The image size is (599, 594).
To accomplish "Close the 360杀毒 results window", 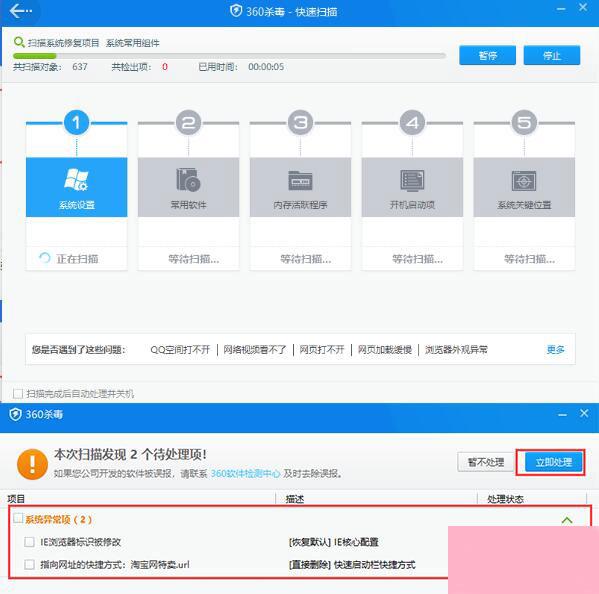I will pos(584,413).
